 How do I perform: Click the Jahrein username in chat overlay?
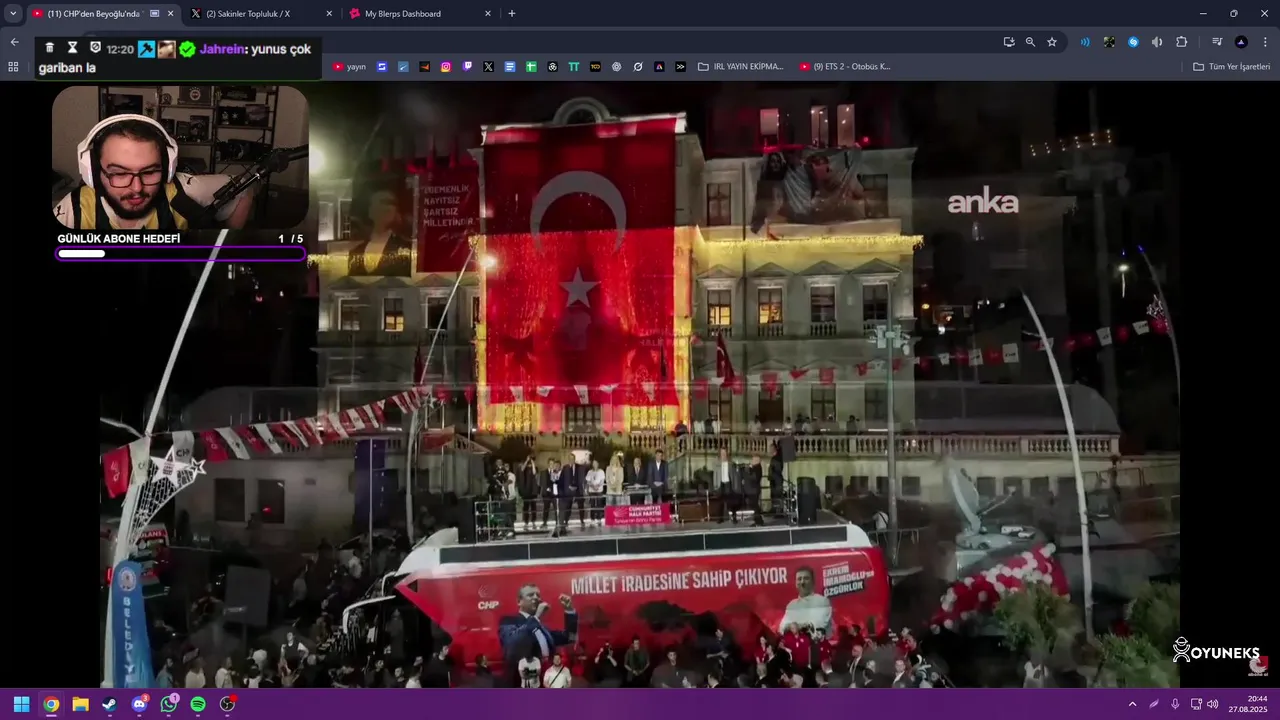(222, 49)
